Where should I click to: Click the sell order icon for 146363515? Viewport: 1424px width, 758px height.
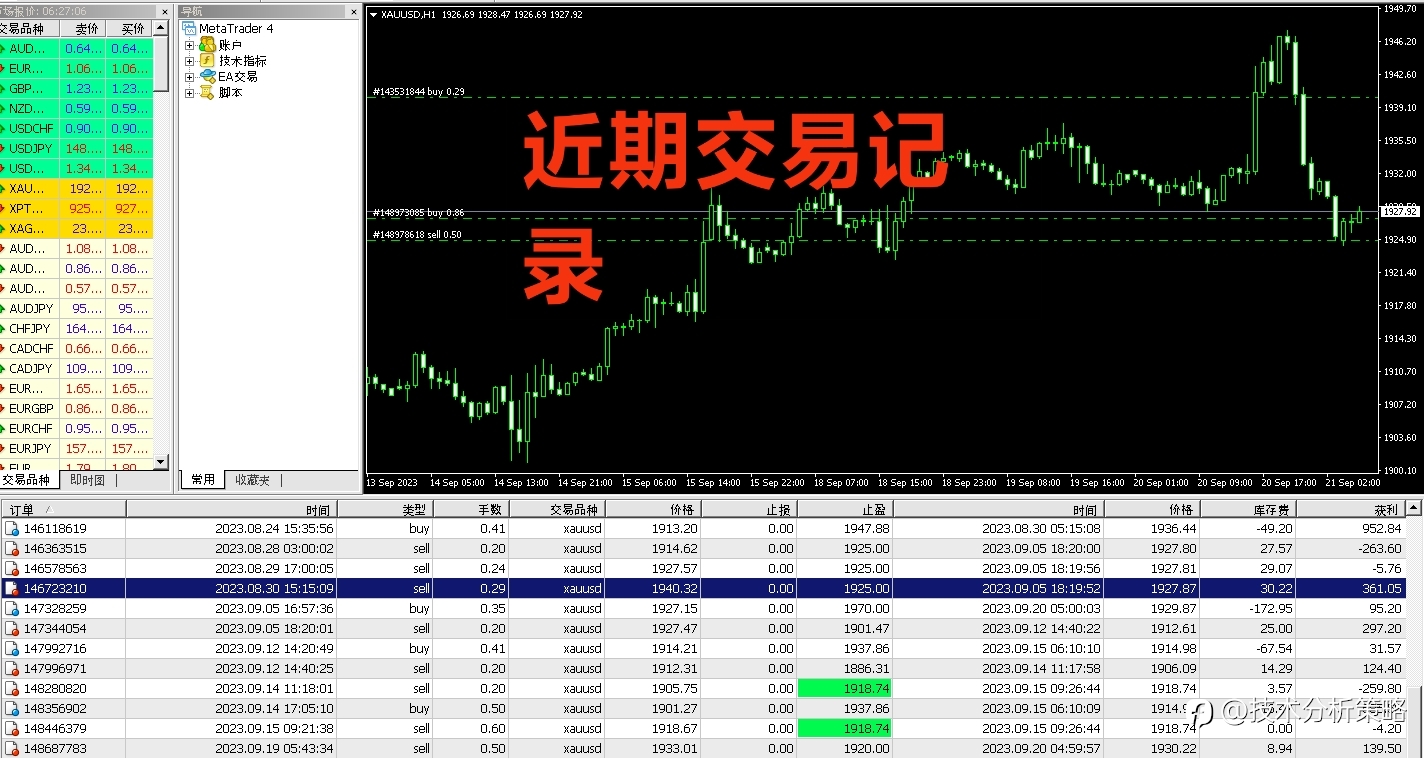click(12, 548)
